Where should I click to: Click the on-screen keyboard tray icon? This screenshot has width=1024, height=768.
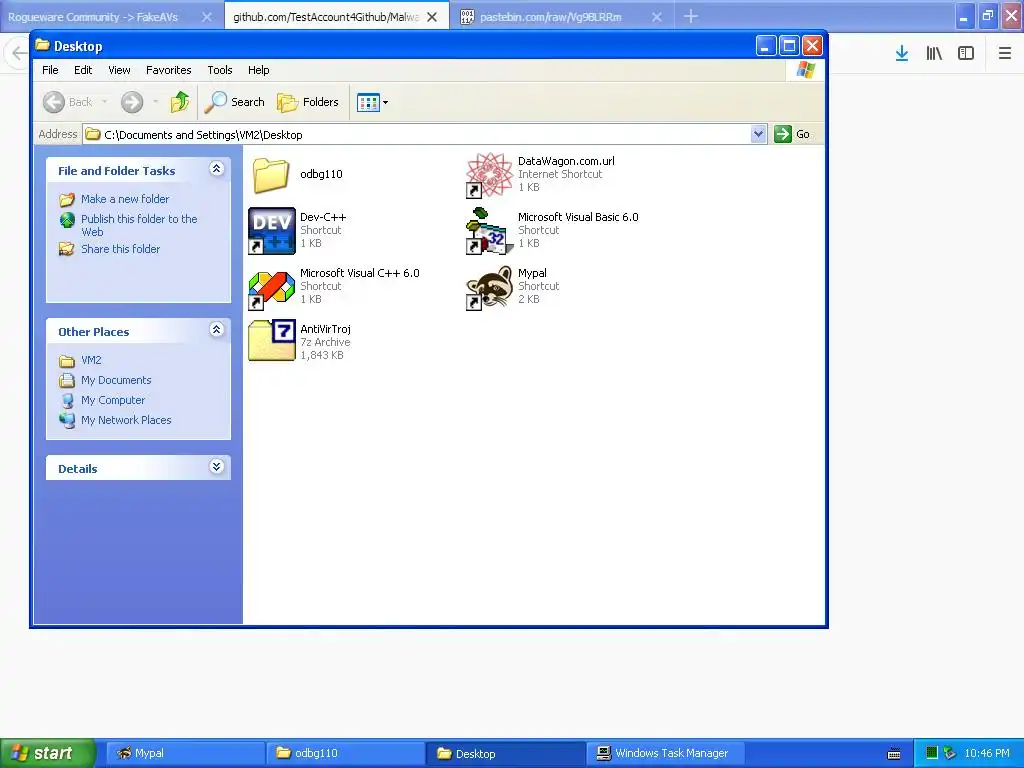tap(894, 754)
